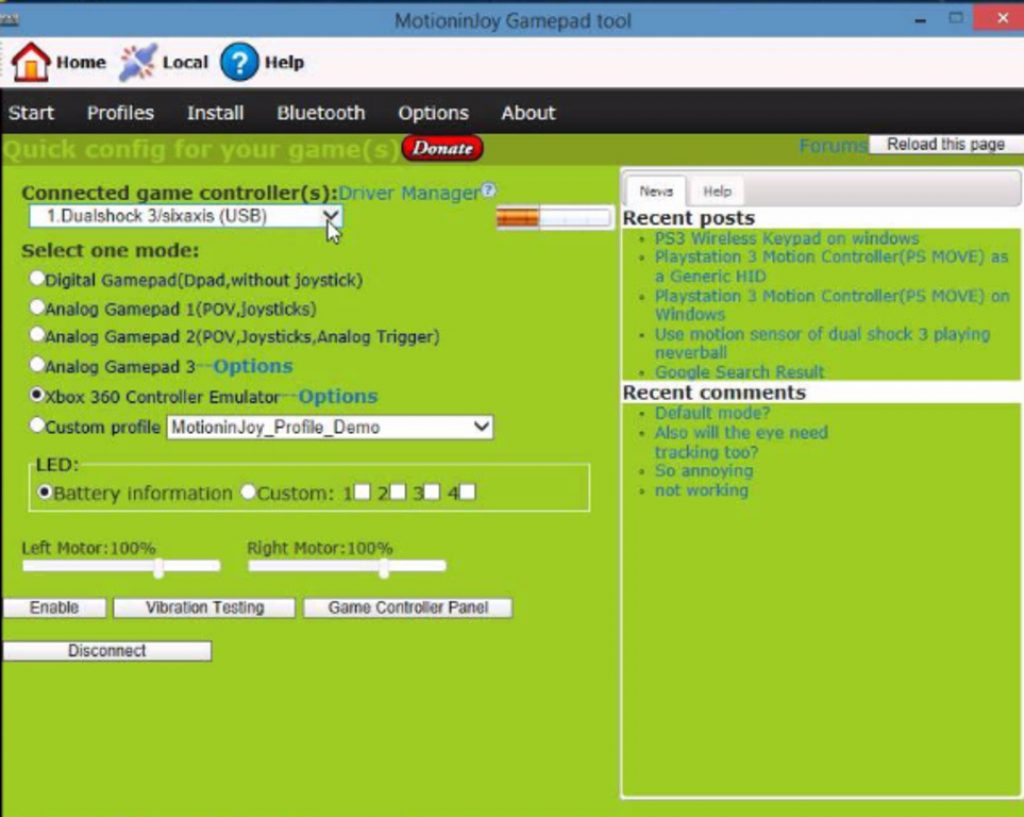1024x817 pixels.
Task: Check LED checkbox 3
Action: point(432,491)
